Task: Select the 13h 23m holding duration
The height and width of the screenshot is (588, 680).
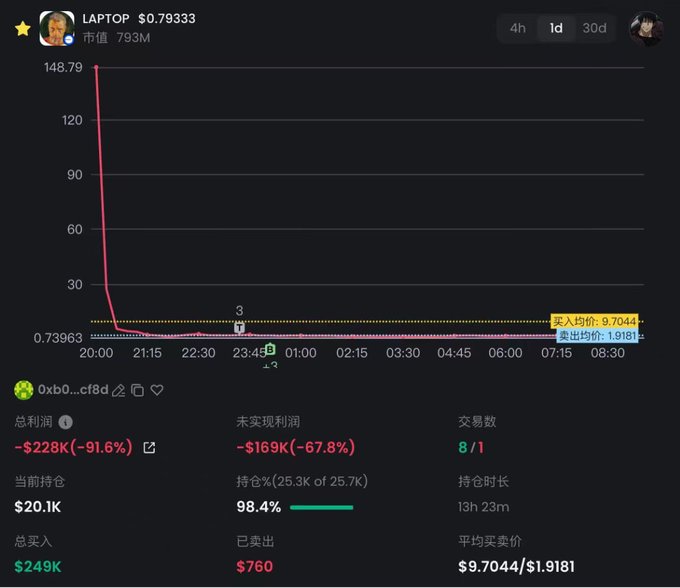Action: pos(484,506)
